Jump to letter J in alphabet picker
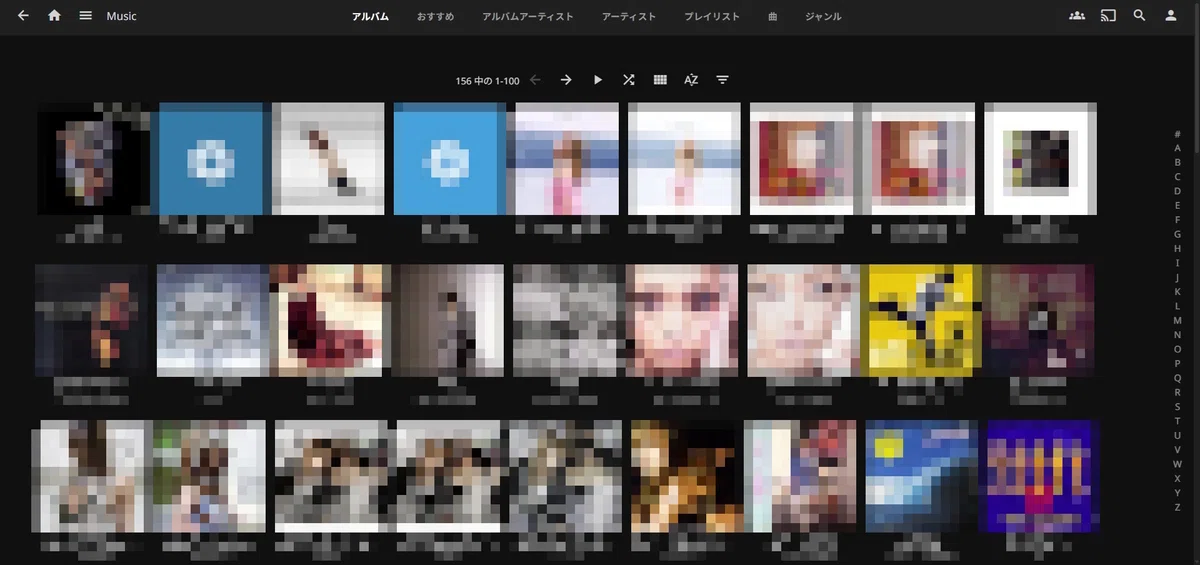Image resolution: width=1200 pixels, height=565 pixels. [x=1178, y=277]
